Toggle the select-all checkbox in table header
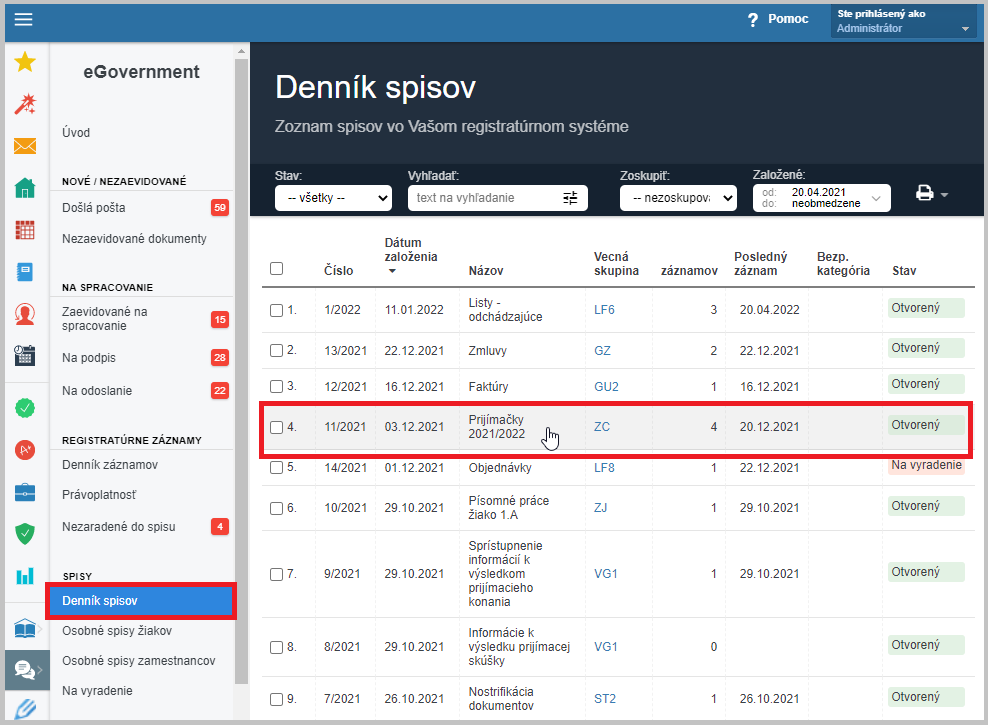The image size is (988, 725). pyautogui.click(x=277, y=268)
